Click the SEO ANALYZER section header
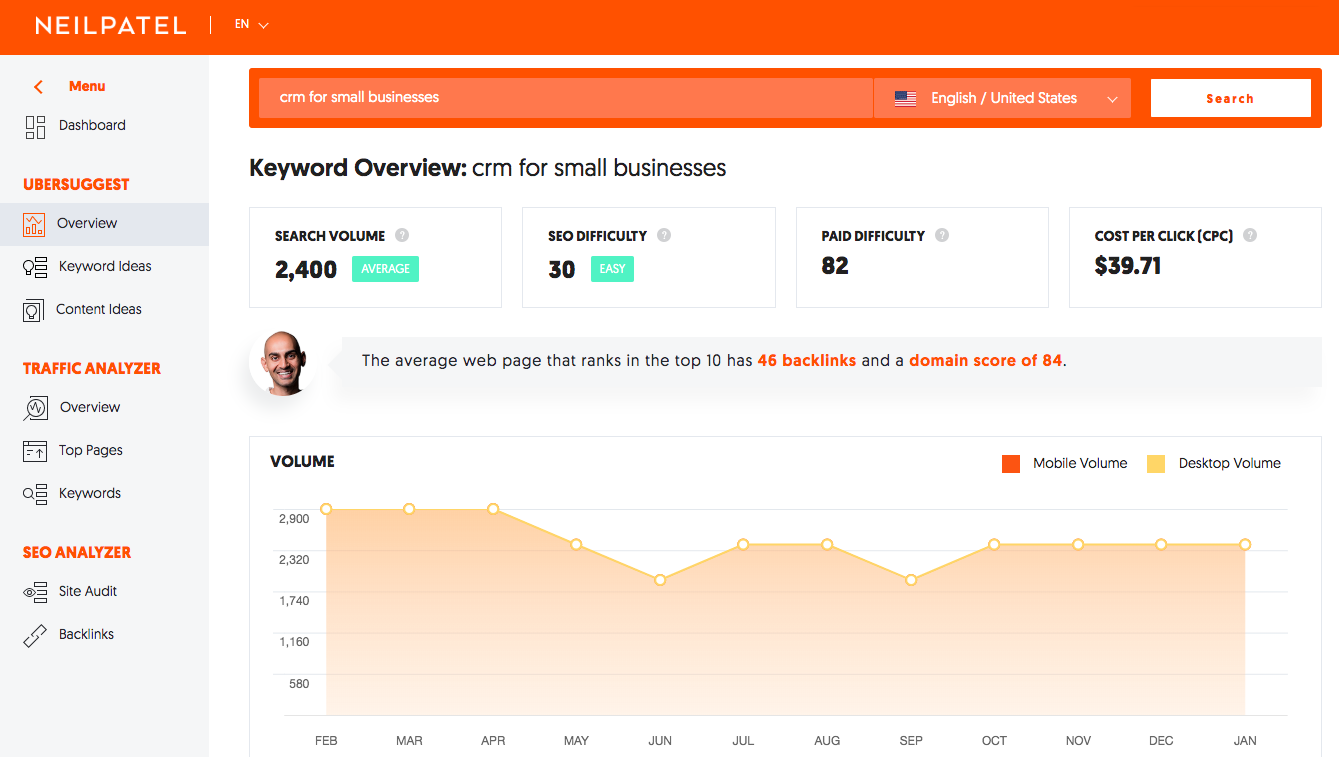 coord(77,553)
